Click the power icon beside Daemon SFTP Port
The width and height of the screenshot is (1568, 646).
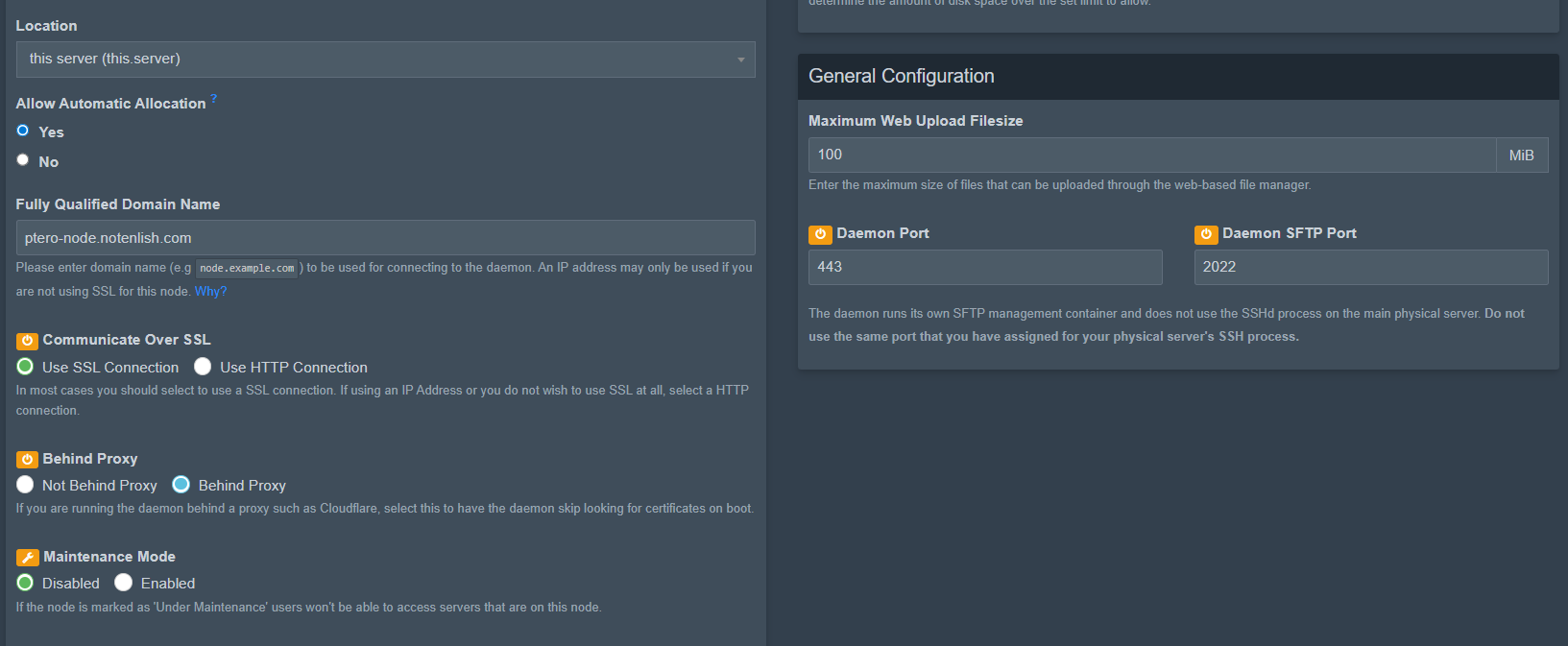1206,234
